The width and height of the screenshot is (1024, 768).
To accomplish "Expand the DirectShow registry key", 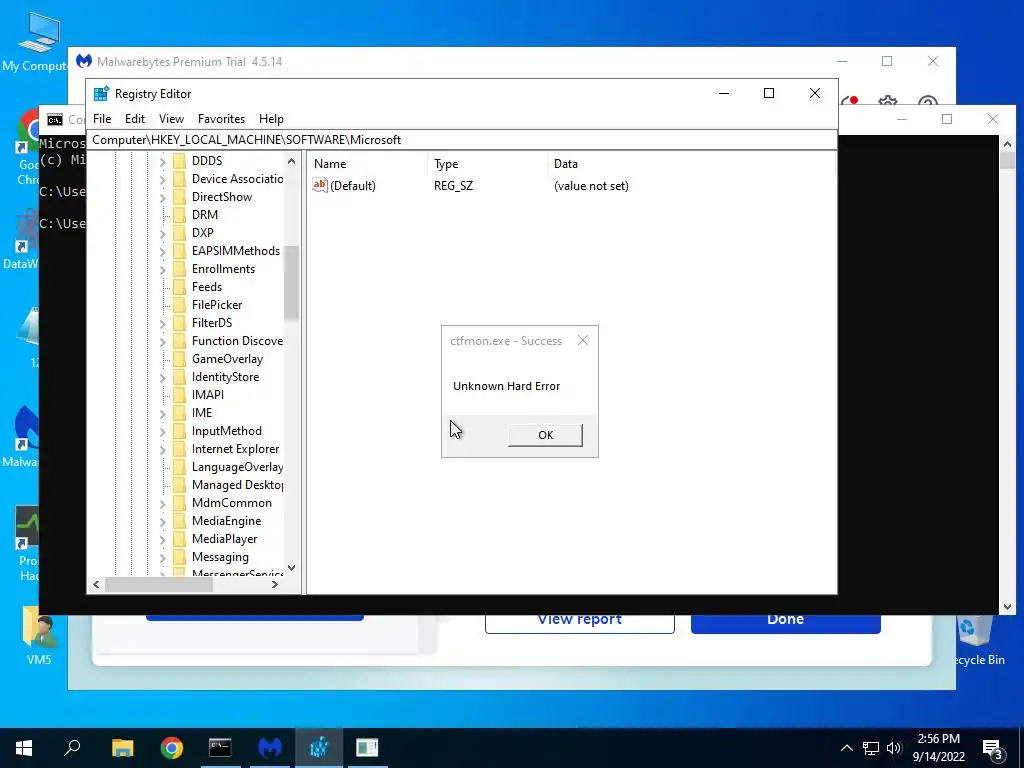I will 163,197.
